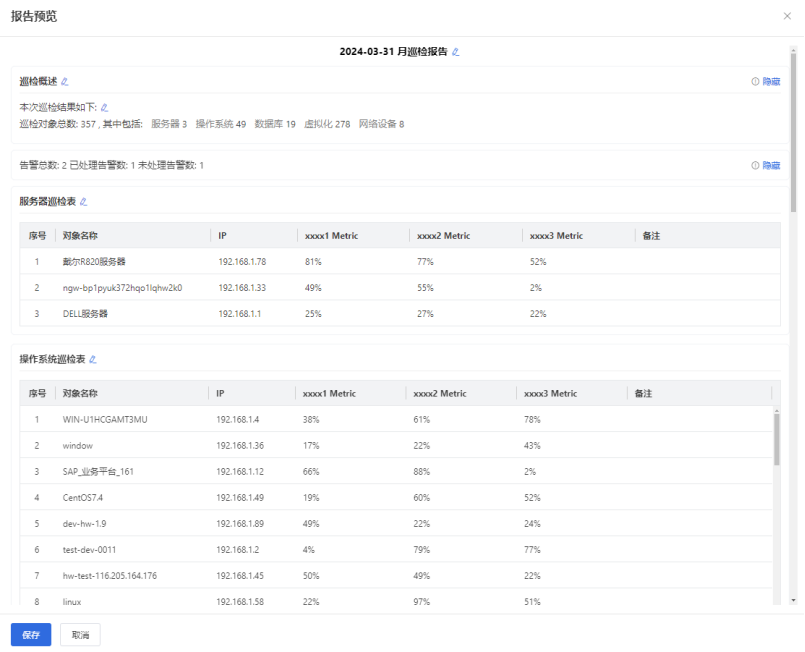Close the 报告预览 dialog
Image resolution: width=805 pixels, height=652 pixels.
(787, 16)
